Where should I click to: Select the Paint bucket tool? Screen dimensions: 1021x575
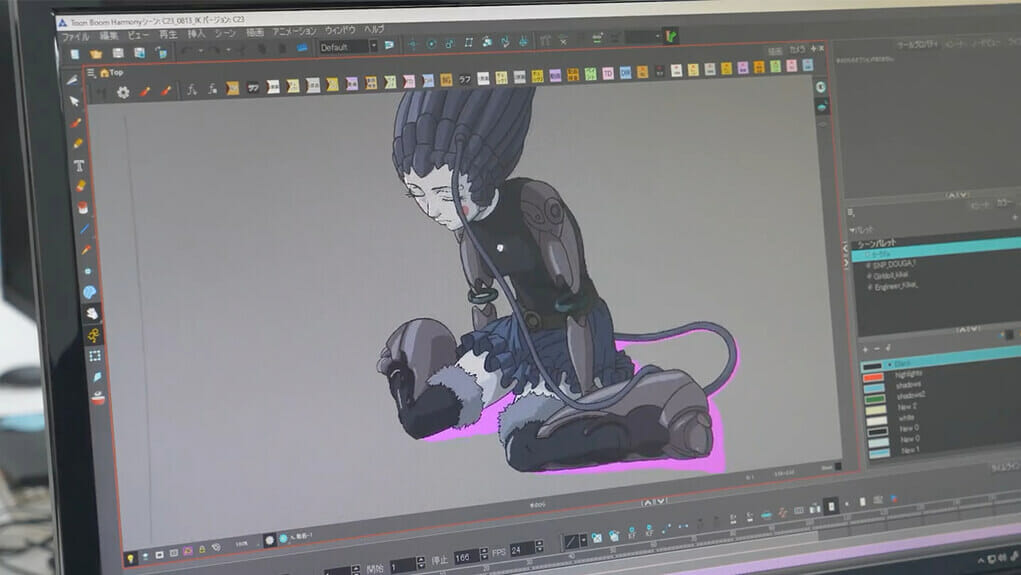(x=83, y=208)
